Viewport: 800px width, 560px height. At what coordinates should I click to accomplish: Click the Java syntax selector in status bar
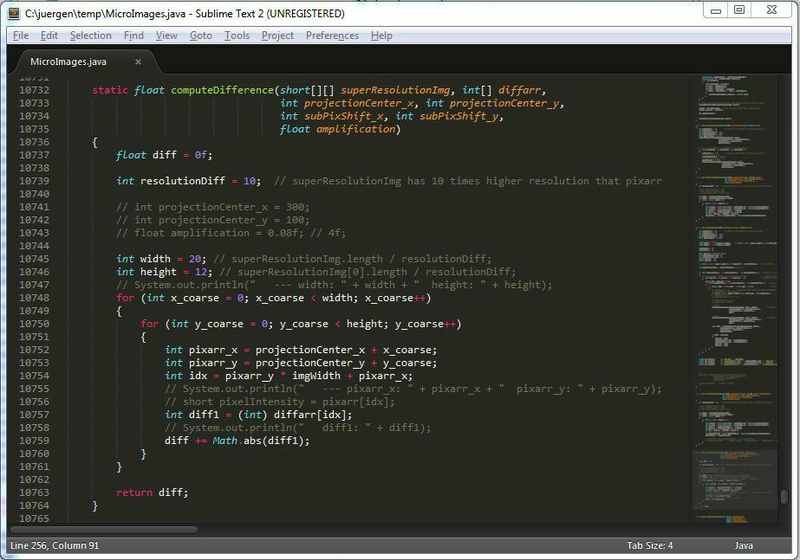click(x=744, y=546)
